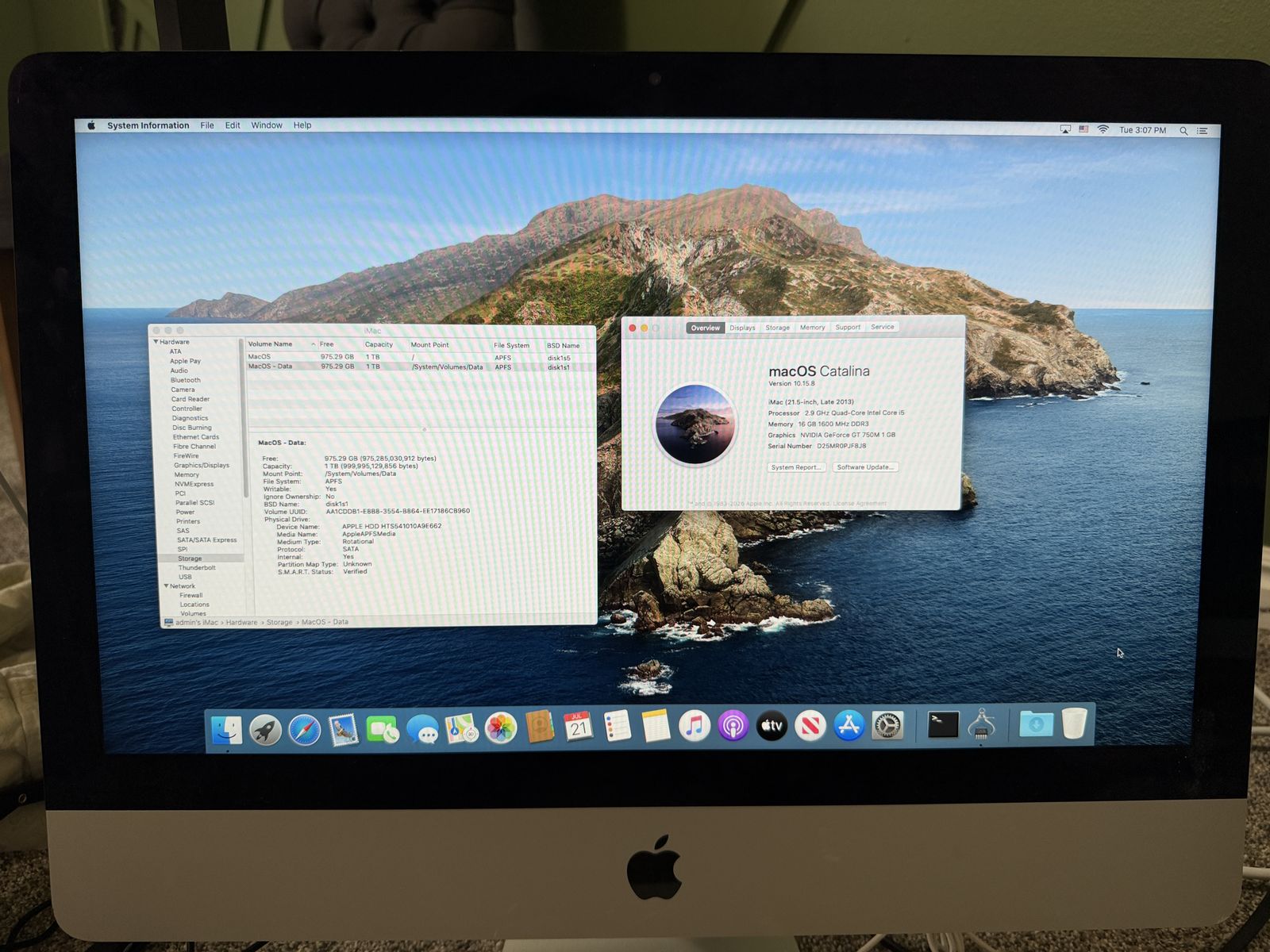Open Photos from the Dock
The image size is (1270, 952).
501,727
